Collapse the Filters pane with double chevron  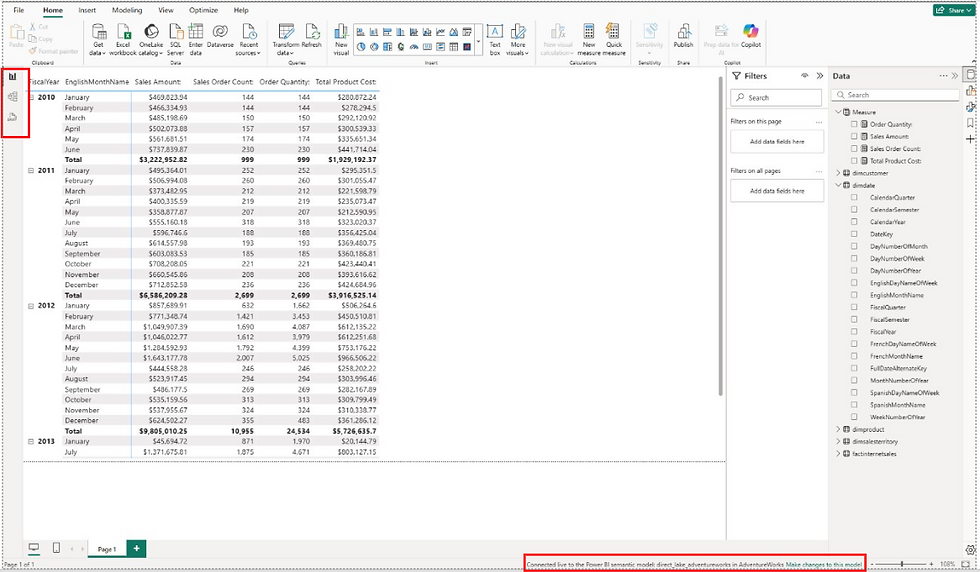pyautogui.click(x=819, y=76)
